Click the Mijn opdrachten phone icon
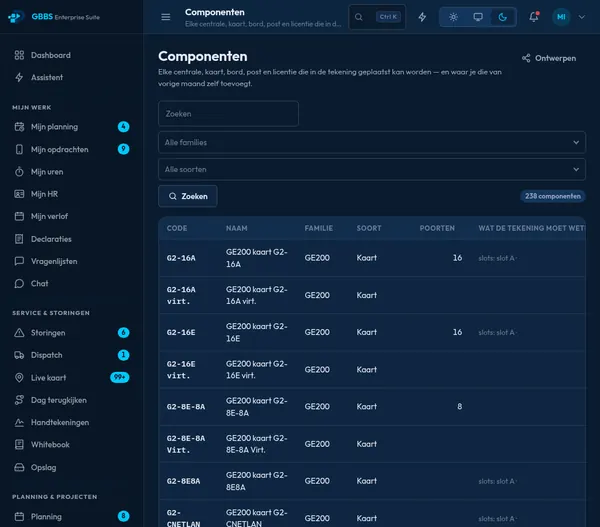 click(19, 149)
